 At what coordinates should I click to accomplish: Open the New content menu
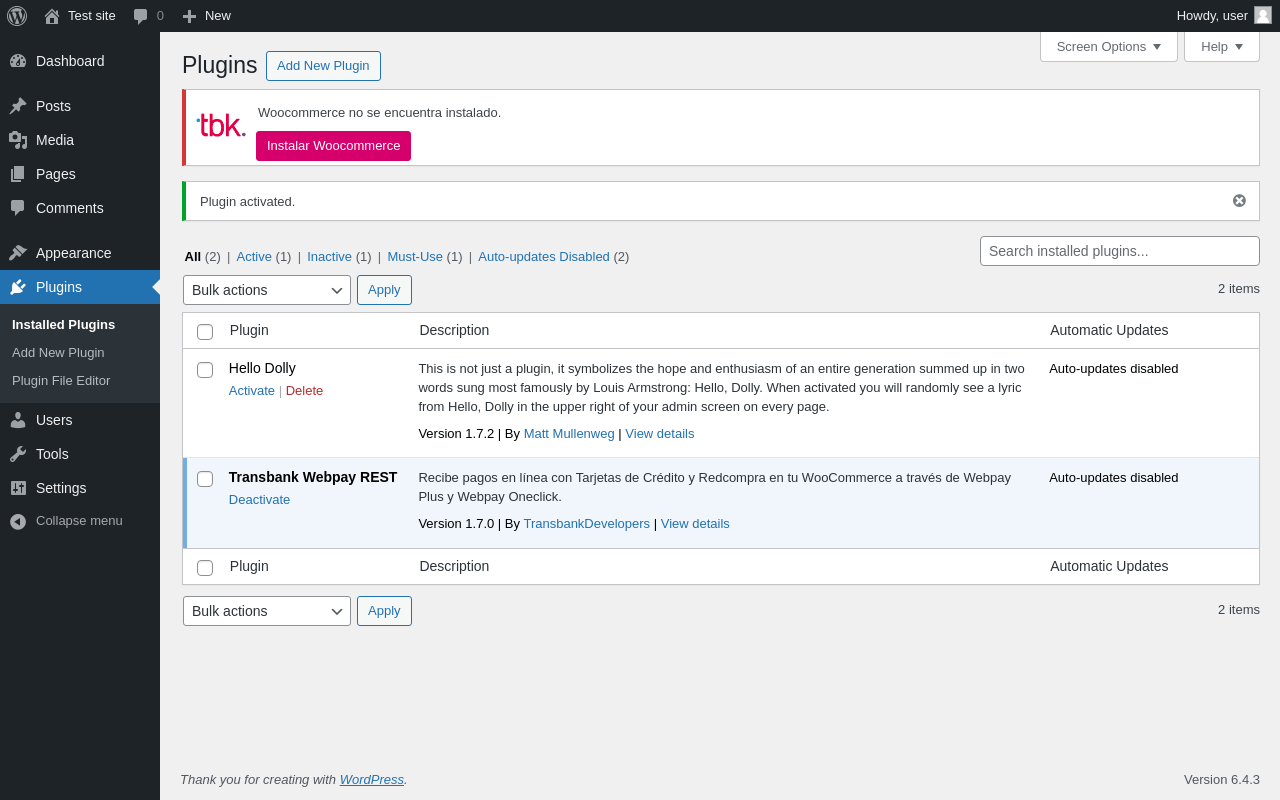point(207,16)
